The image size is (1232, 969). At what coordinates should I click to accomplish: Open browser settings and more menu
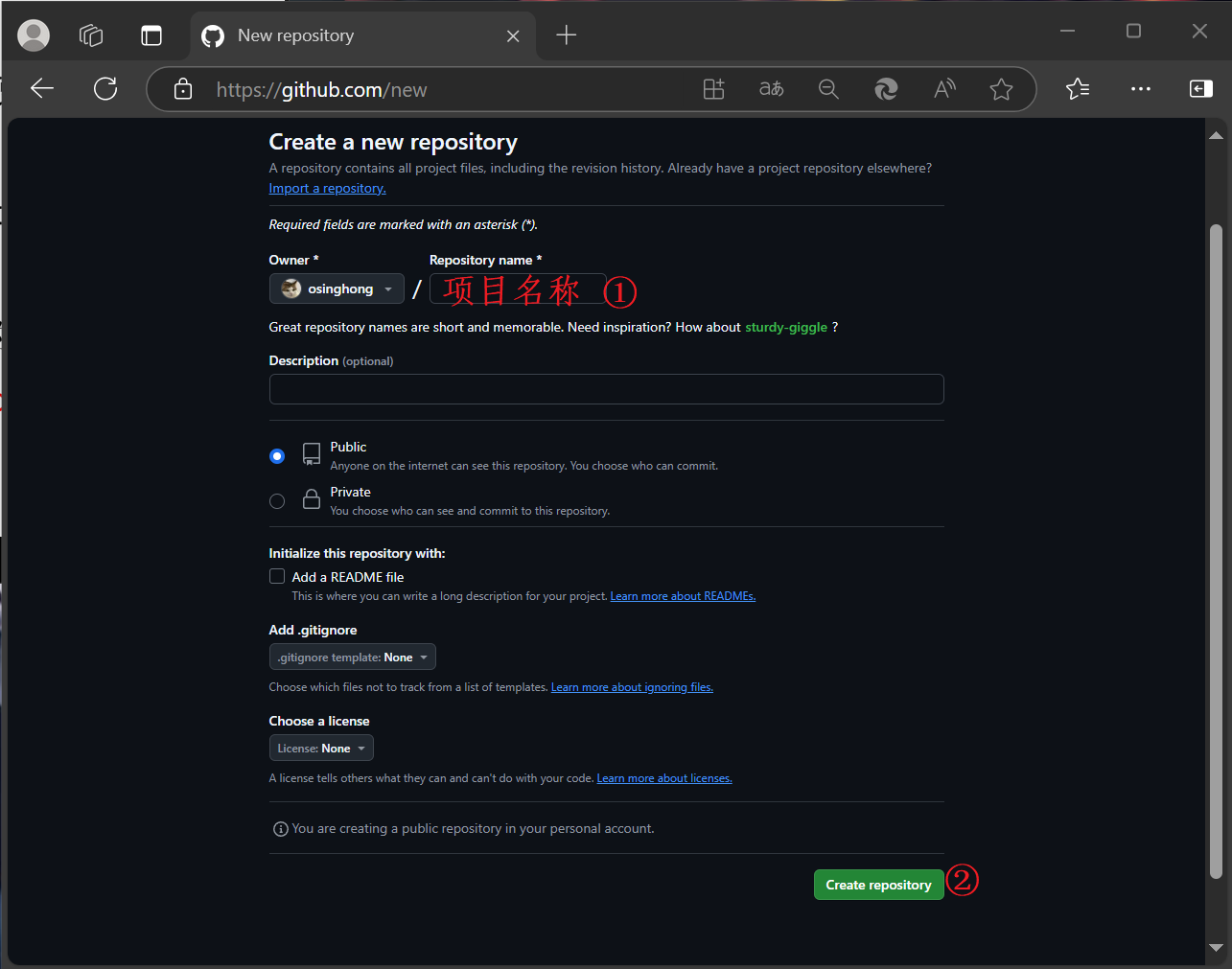(1140, 89)
